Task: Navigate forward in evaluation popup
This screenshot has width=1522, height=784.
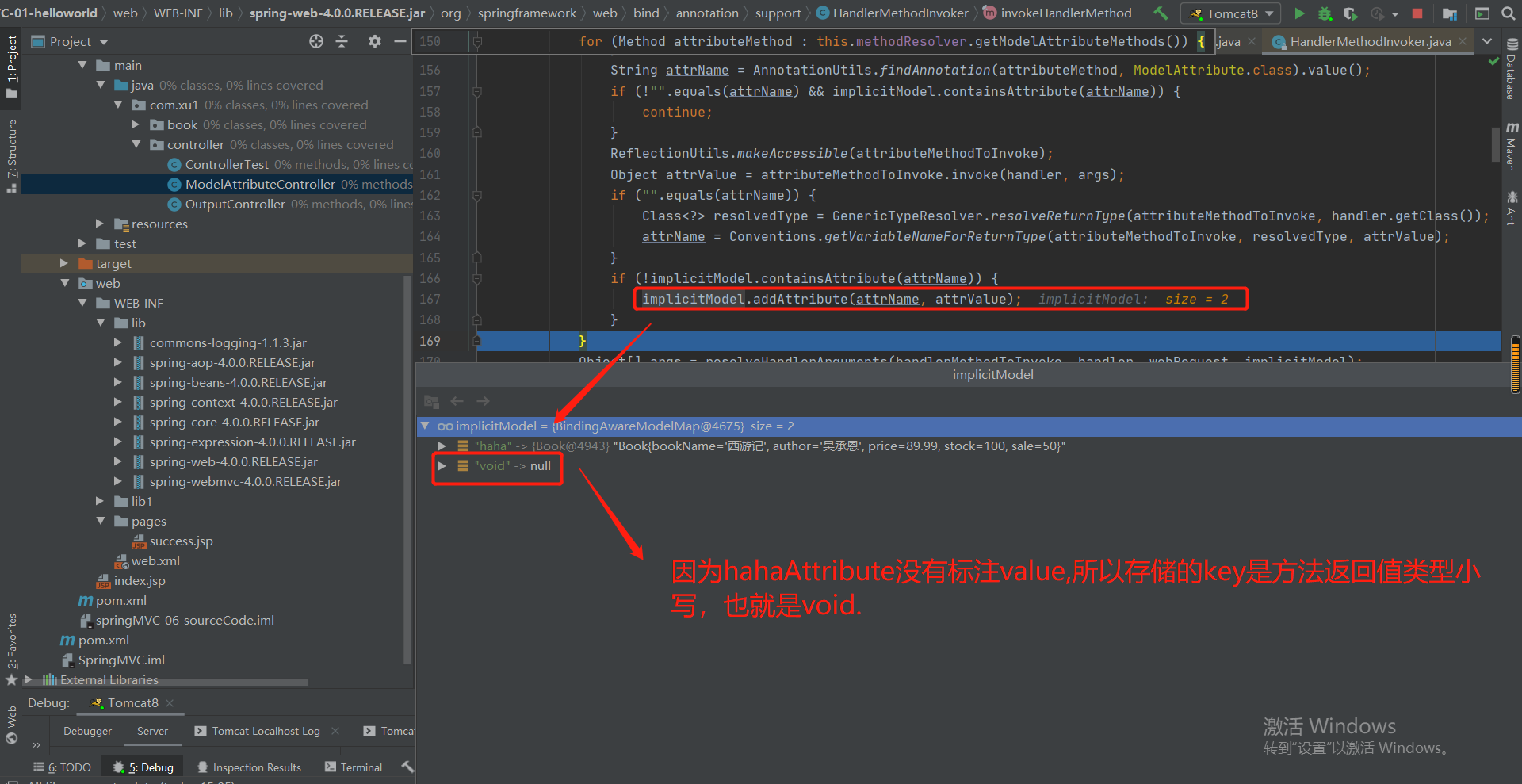Action: (x=483, y=401)
